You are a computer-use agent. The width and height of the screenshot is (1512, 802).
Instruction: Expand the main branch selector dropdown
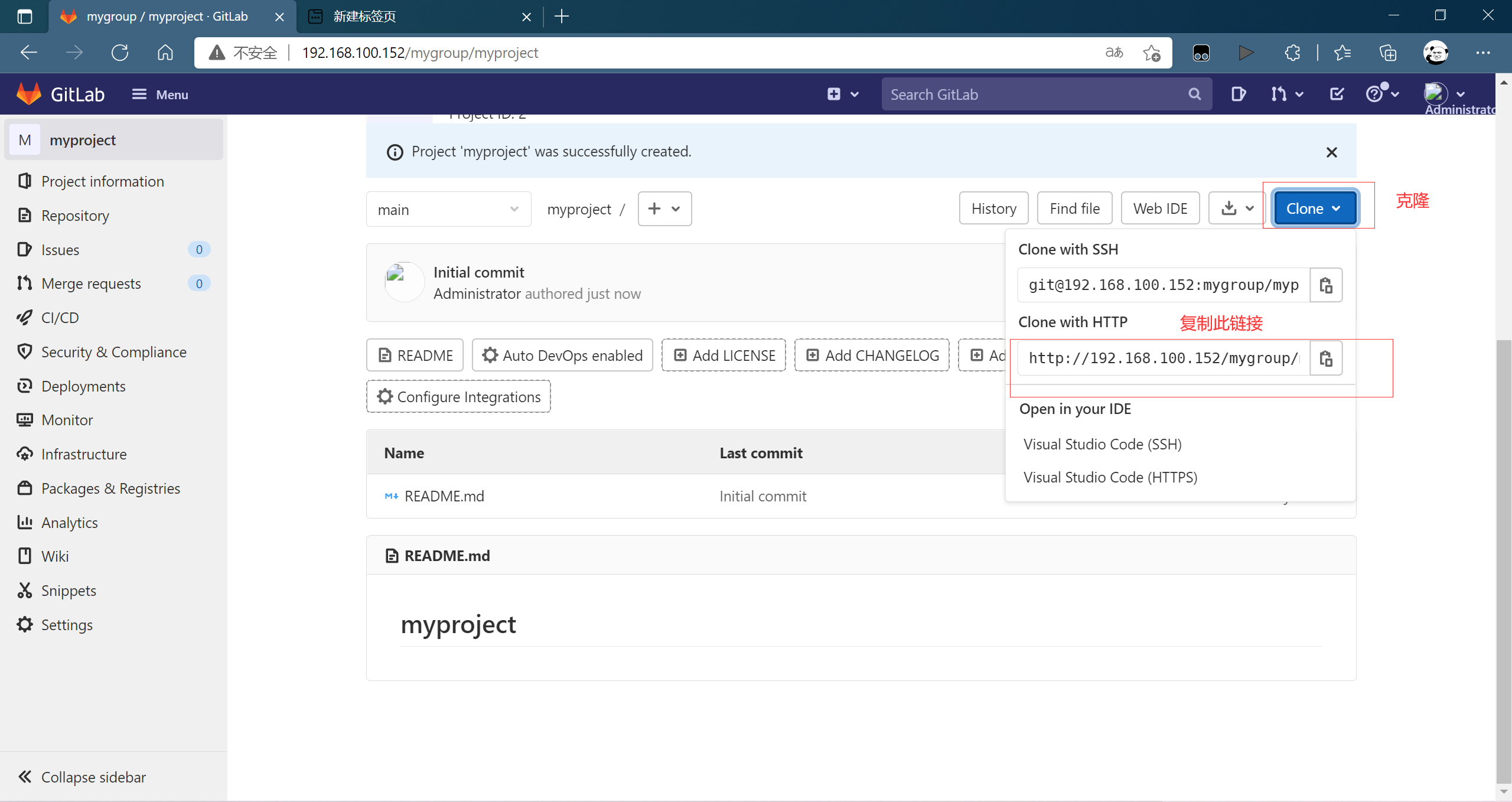click(x=447, y=209)
